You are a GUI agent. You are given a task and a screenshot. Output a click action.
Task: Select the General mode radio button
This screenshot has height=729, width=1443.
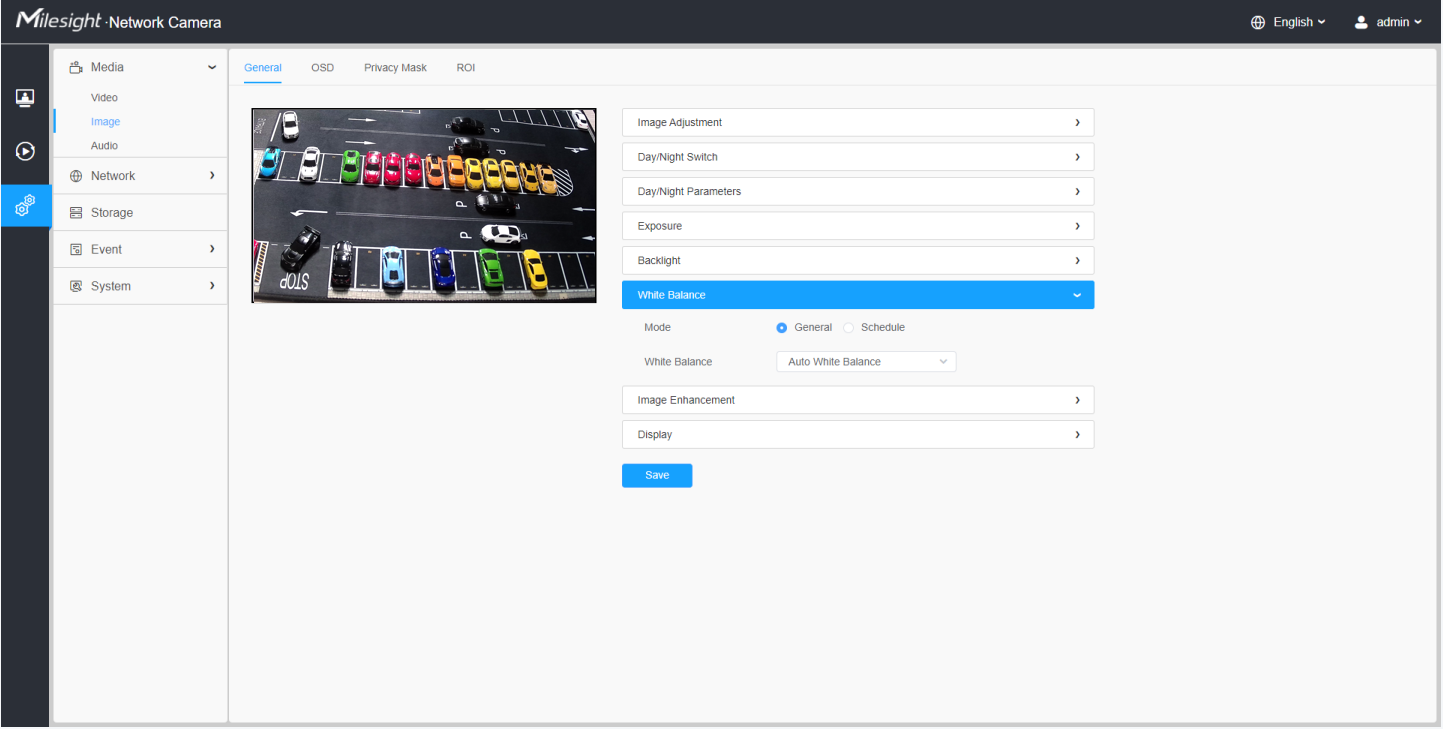click(x=782, y=328)
